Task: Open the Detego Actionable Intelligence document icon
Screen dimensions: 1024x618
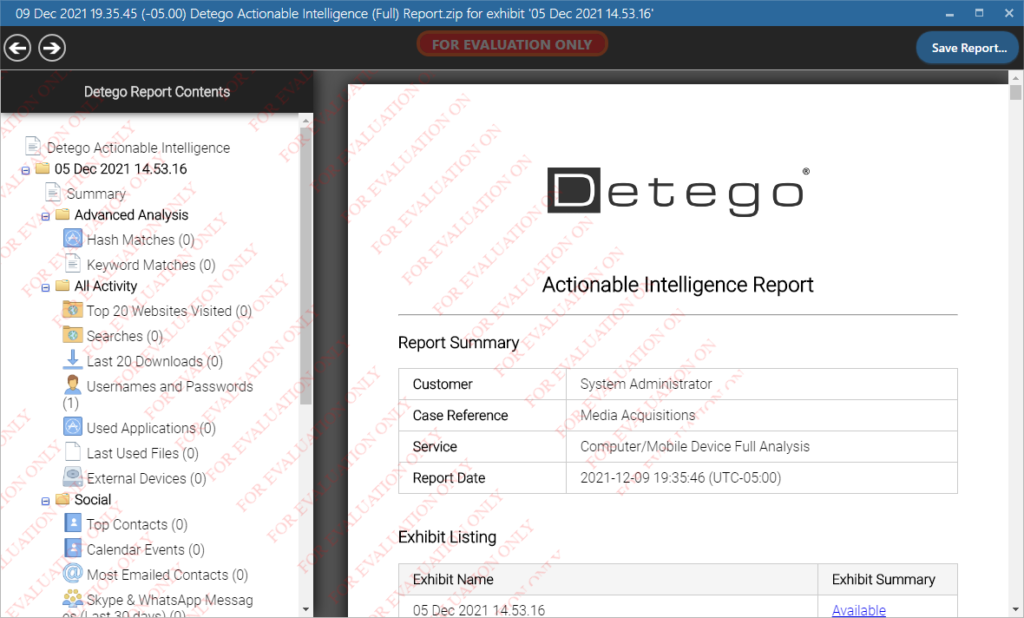Action: (33, 146)
